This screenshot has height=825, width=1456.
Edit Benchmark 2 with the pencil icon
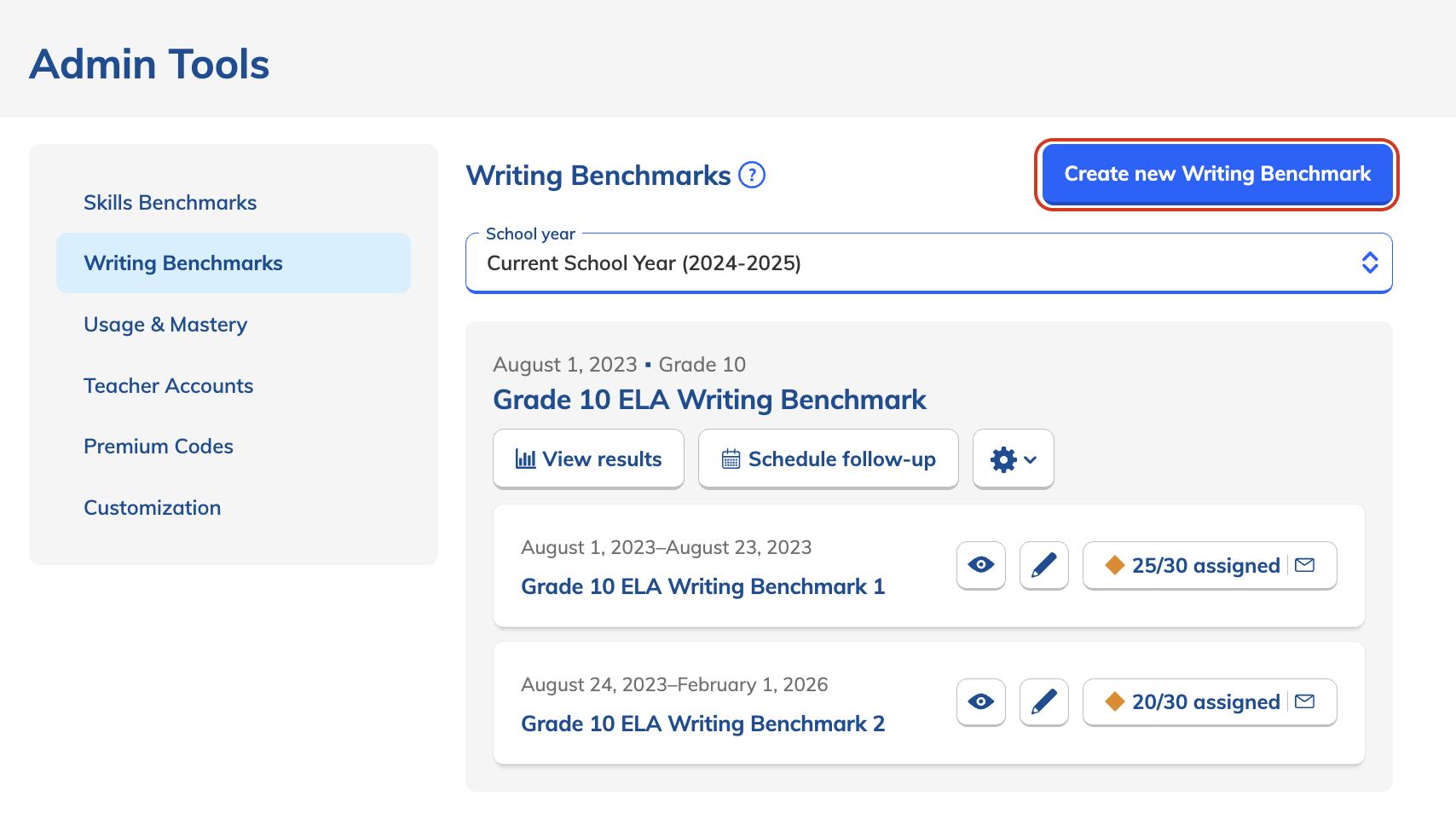1044,701
